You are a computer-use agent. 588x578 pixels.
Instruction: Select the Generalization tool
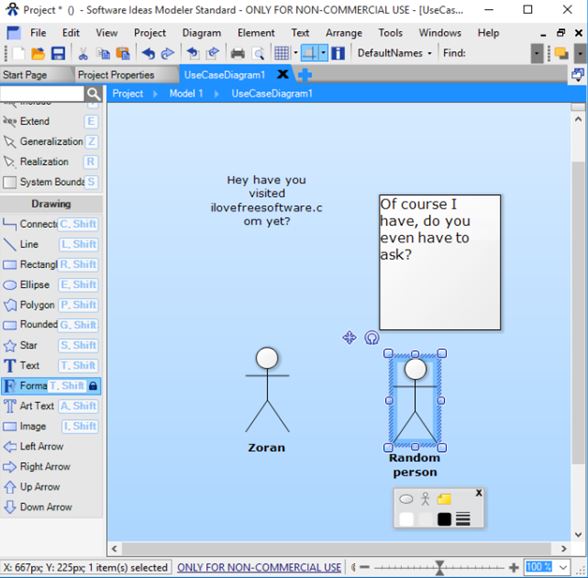pos(50,142)
